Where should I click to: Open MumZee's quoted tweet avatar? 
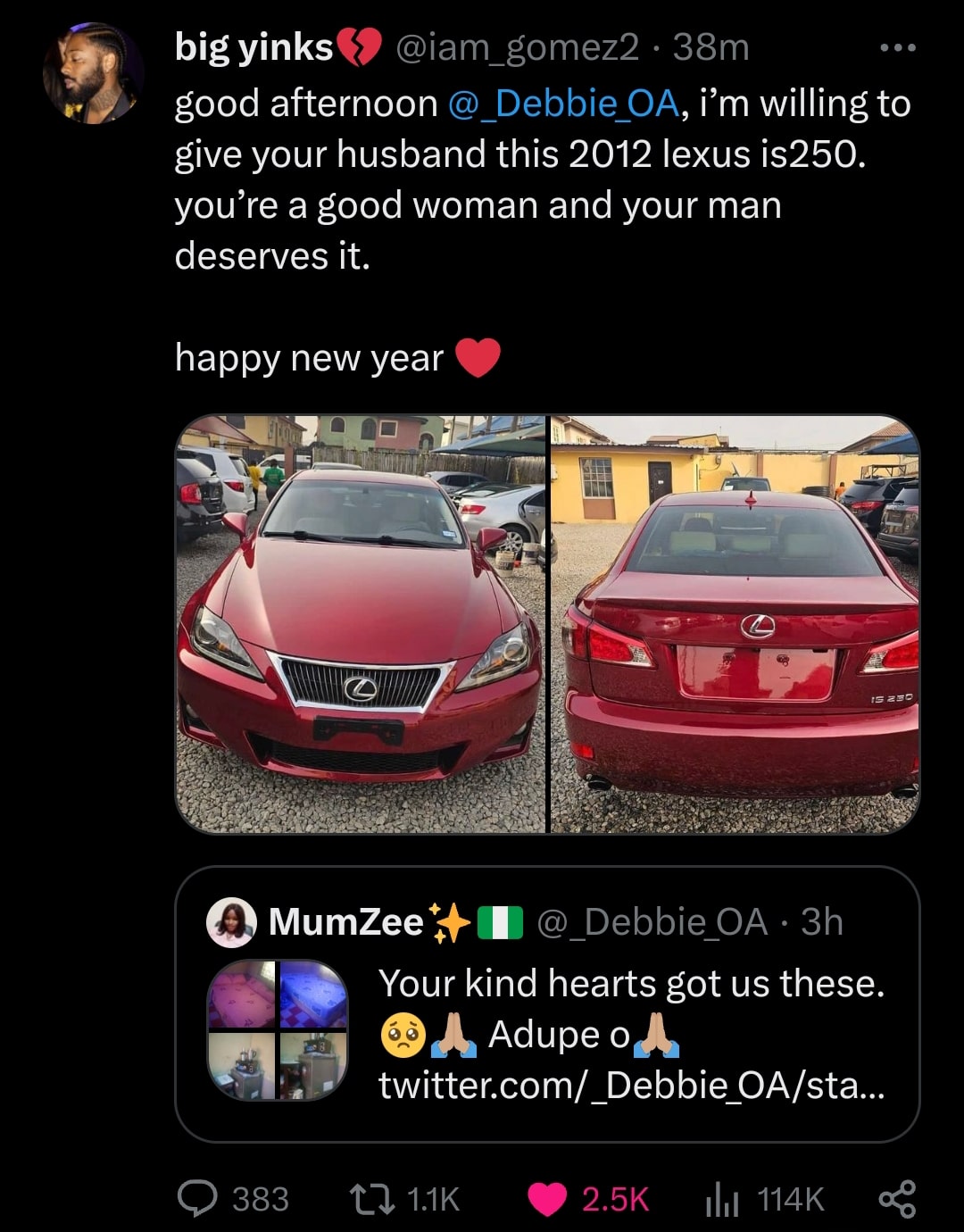(x=232, y=922)
